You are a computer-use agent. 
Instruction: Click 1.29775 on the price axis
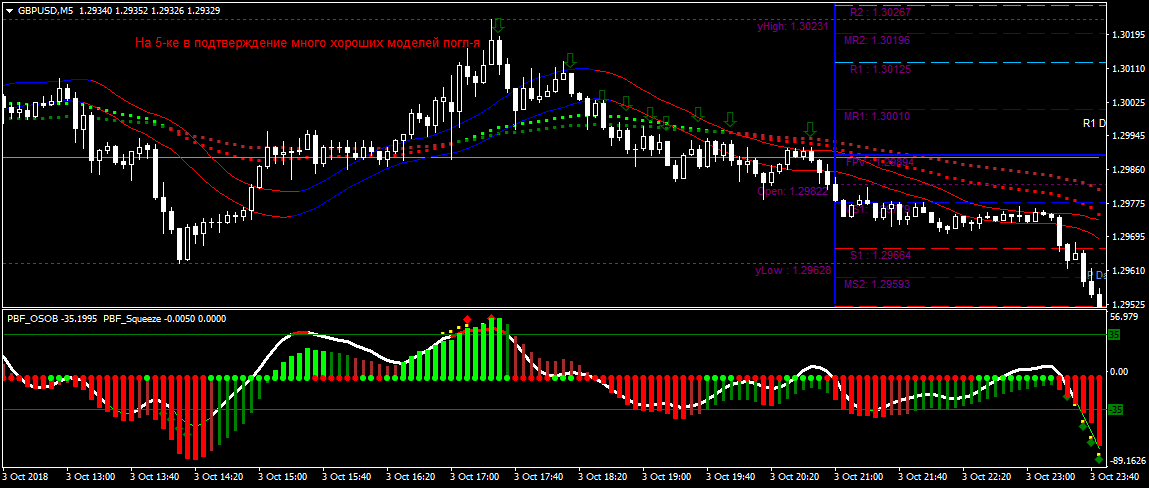pyautogui.click(x=1128, y=204)
